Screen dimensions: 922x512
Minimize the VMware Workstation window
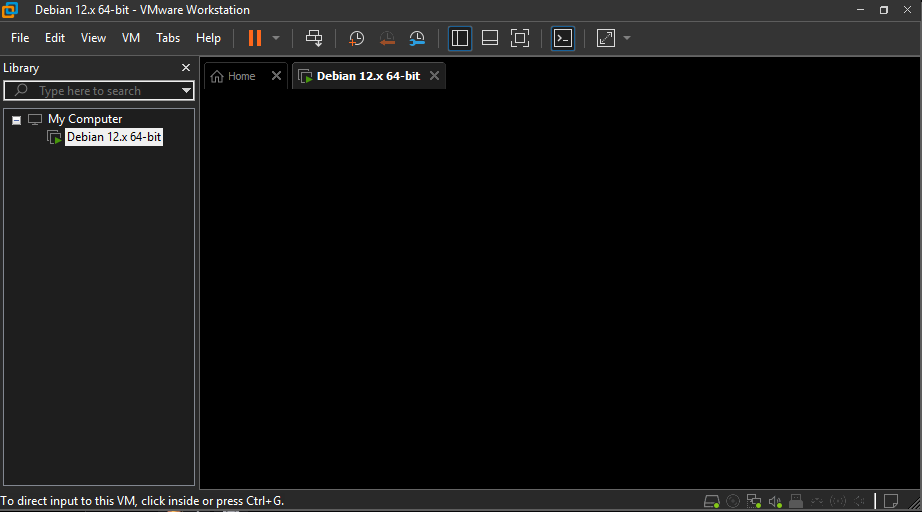tap(860, 10)
